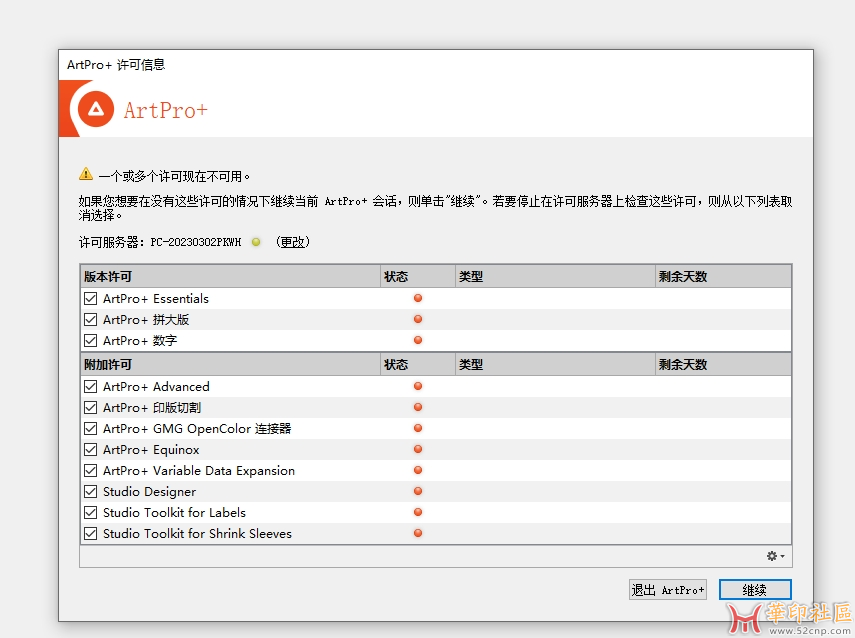Click the 一个或多个许可现在不可用 warning text
855x638 pixels.
[174, 176]
